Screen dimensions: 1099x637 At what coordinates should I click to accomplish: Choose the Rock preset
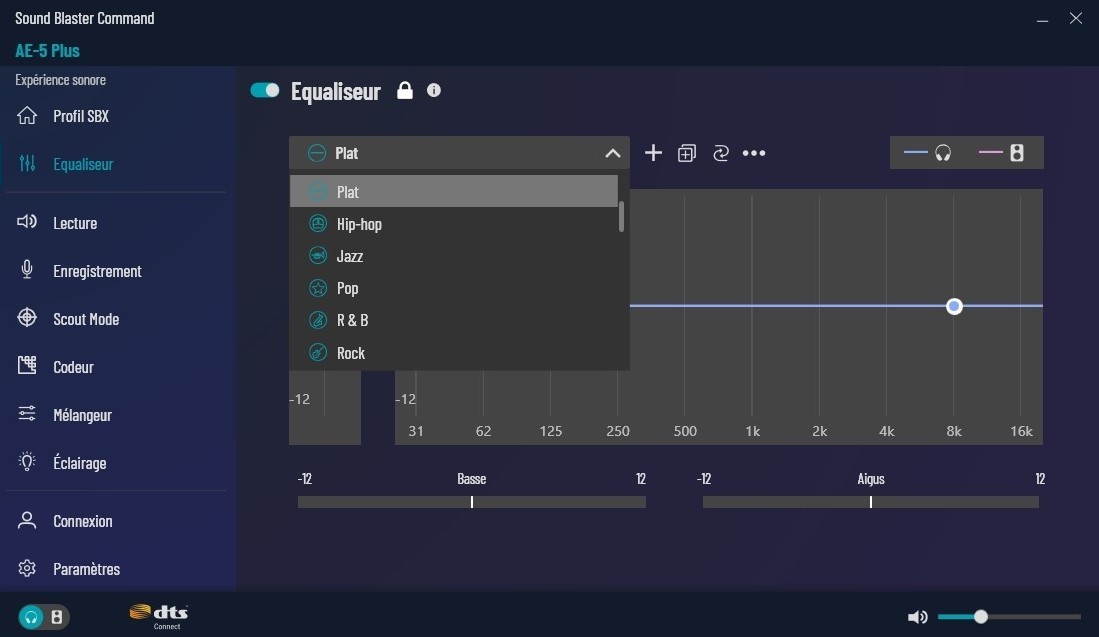453,352
